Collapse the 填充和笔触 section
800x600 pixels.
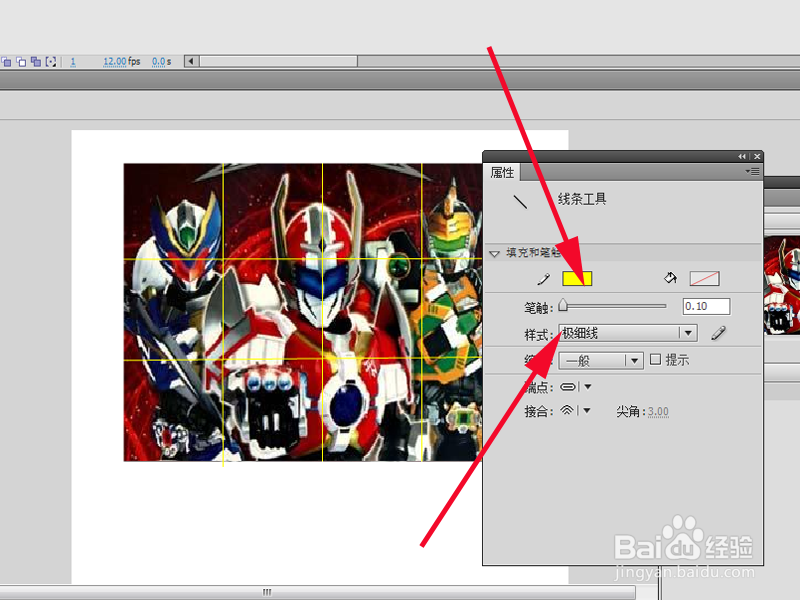[494, 253]
